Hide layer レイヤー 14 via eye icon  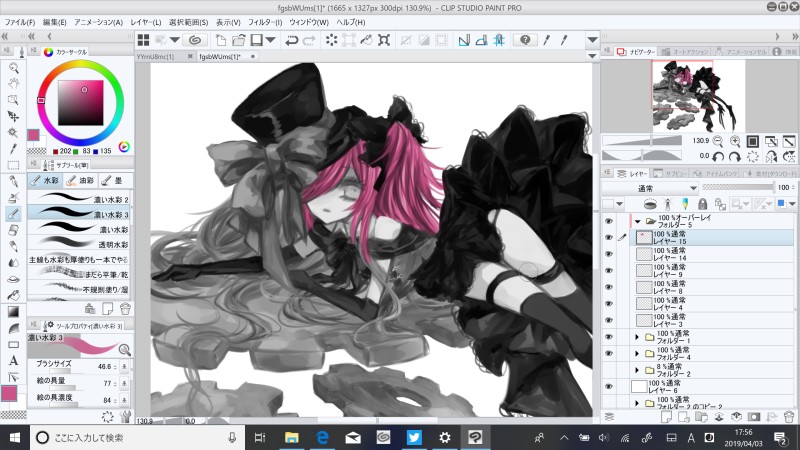click(x=609, y=254)
